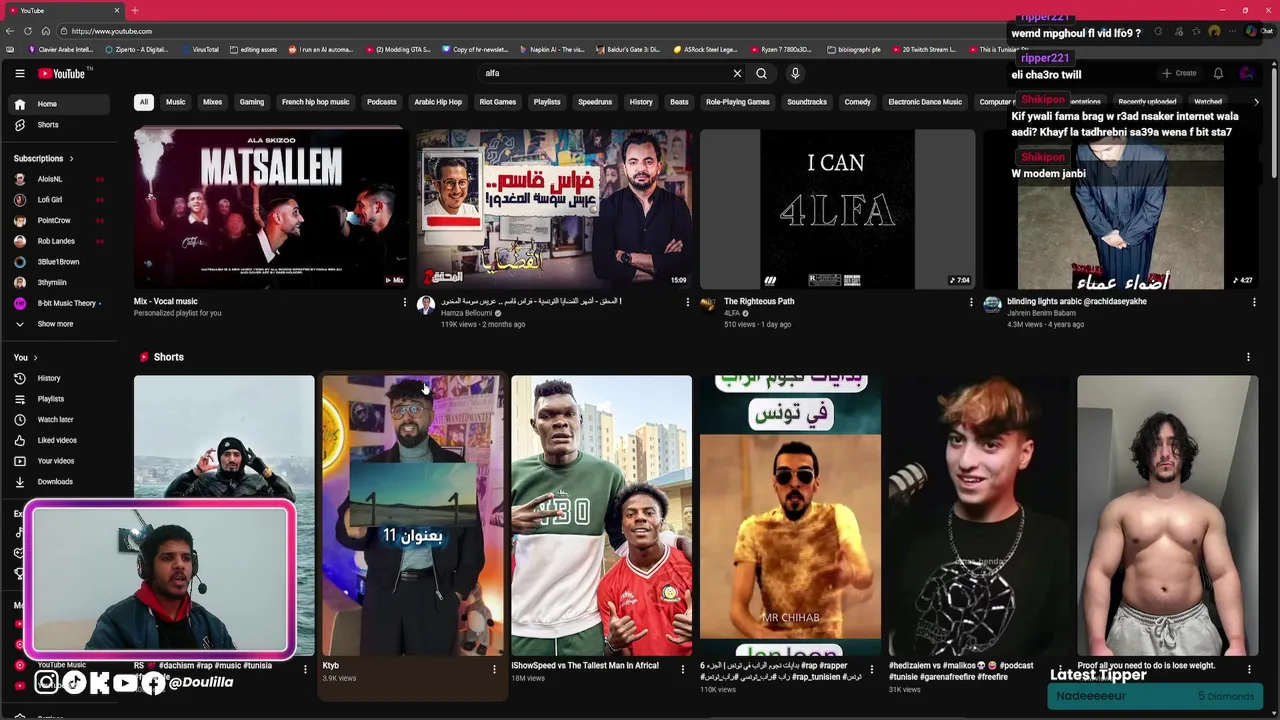Select the Mixes filter chip
This screenshot has width=1280, height=720.
coord(212,102)
